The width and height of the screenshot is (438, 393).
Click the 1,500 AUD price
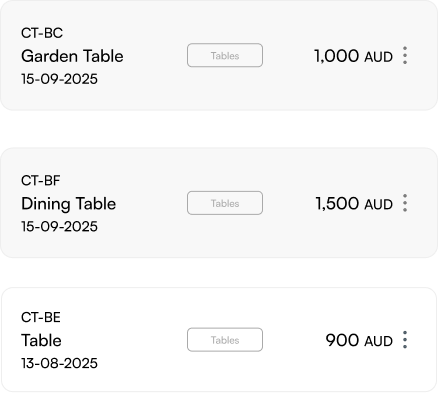(354, 204)
